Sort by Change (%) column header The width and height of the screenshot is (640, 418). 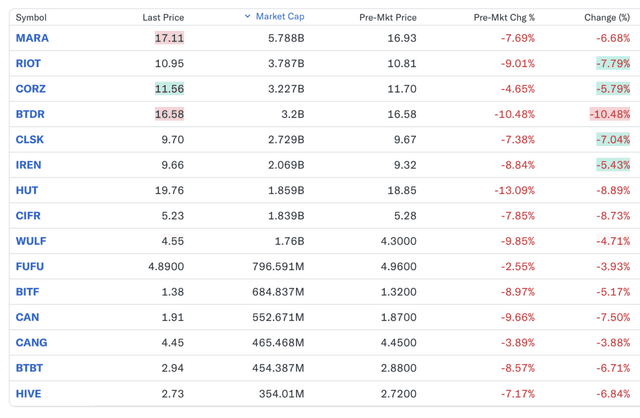[x=606, y=18]
